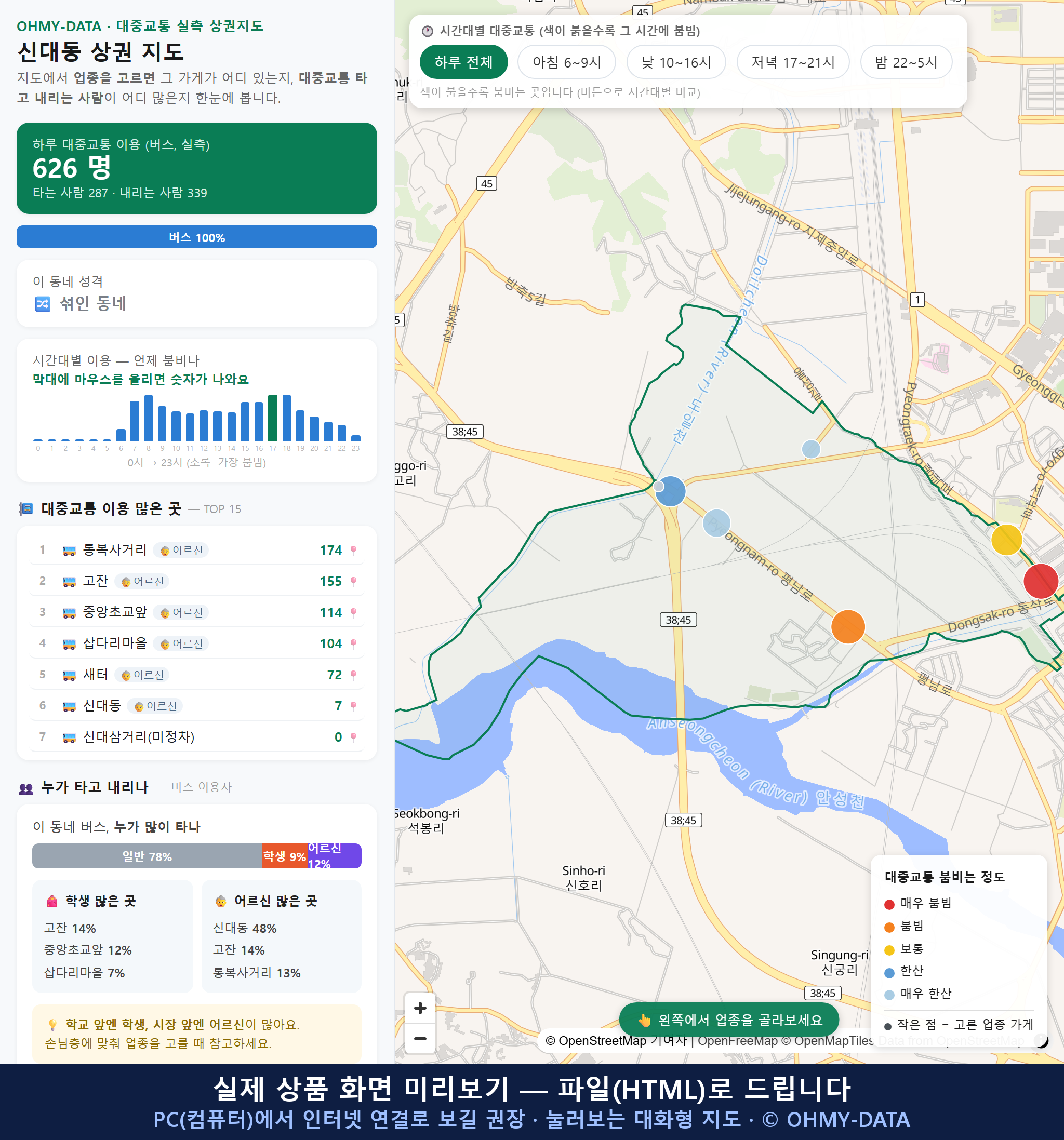Screen dimensions: 1064x1140
Task: Click the bus icon beside 고잔
Action: click(69, 582)
